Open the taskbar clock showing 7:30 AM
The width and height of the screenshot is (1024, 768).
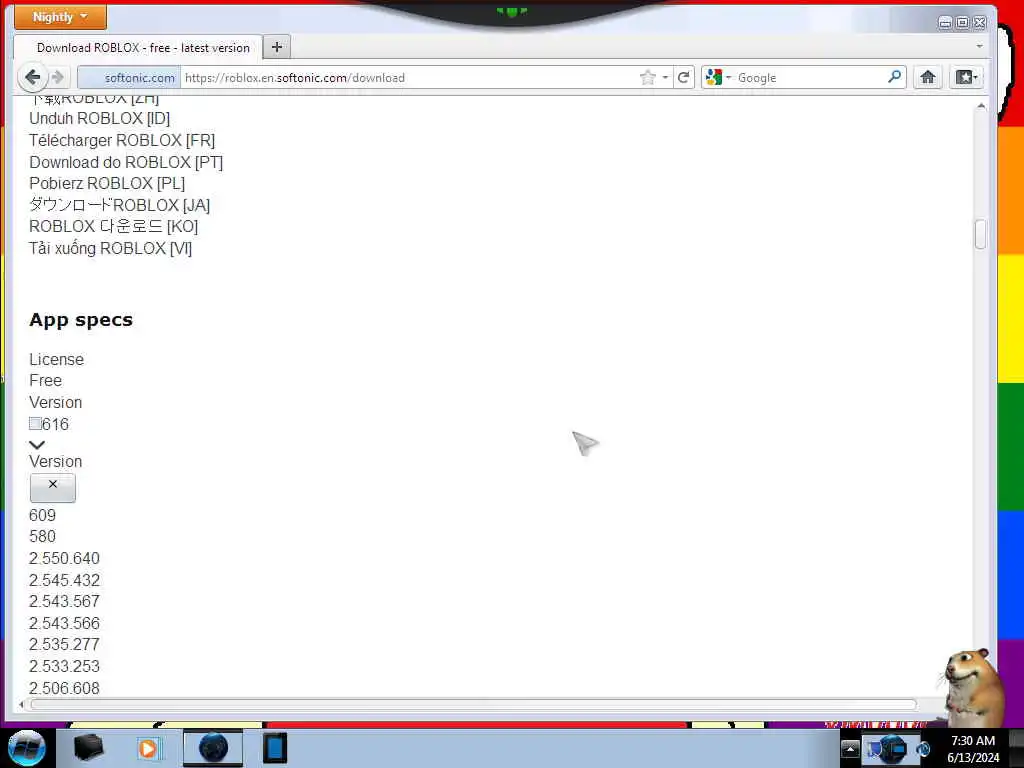tap(973, 748)
